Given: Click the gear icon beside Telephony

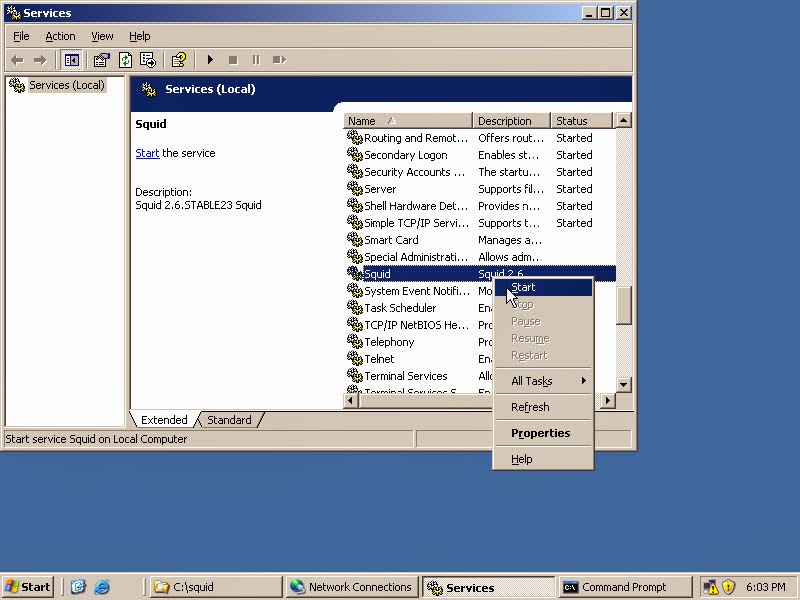Looking at the screenshot, I should 355,342.
